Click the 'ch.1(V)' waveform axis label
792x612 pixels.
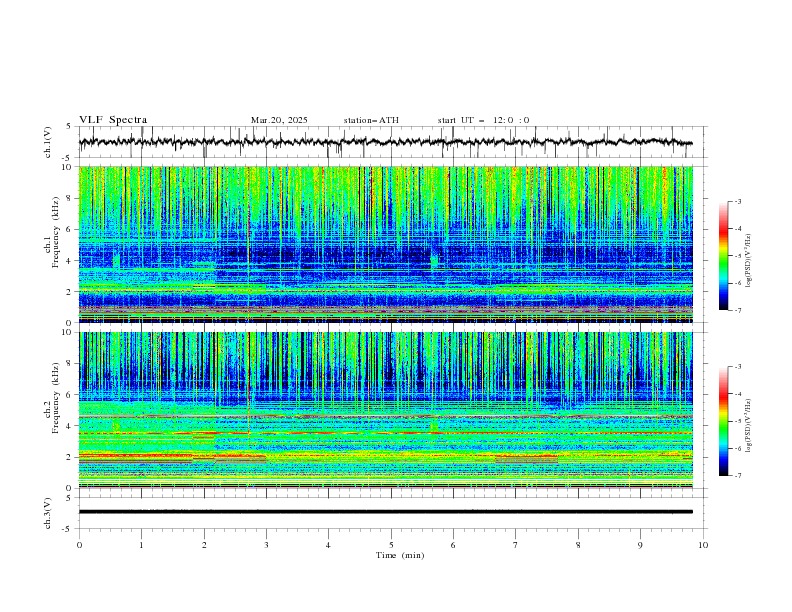coord(48,142)
